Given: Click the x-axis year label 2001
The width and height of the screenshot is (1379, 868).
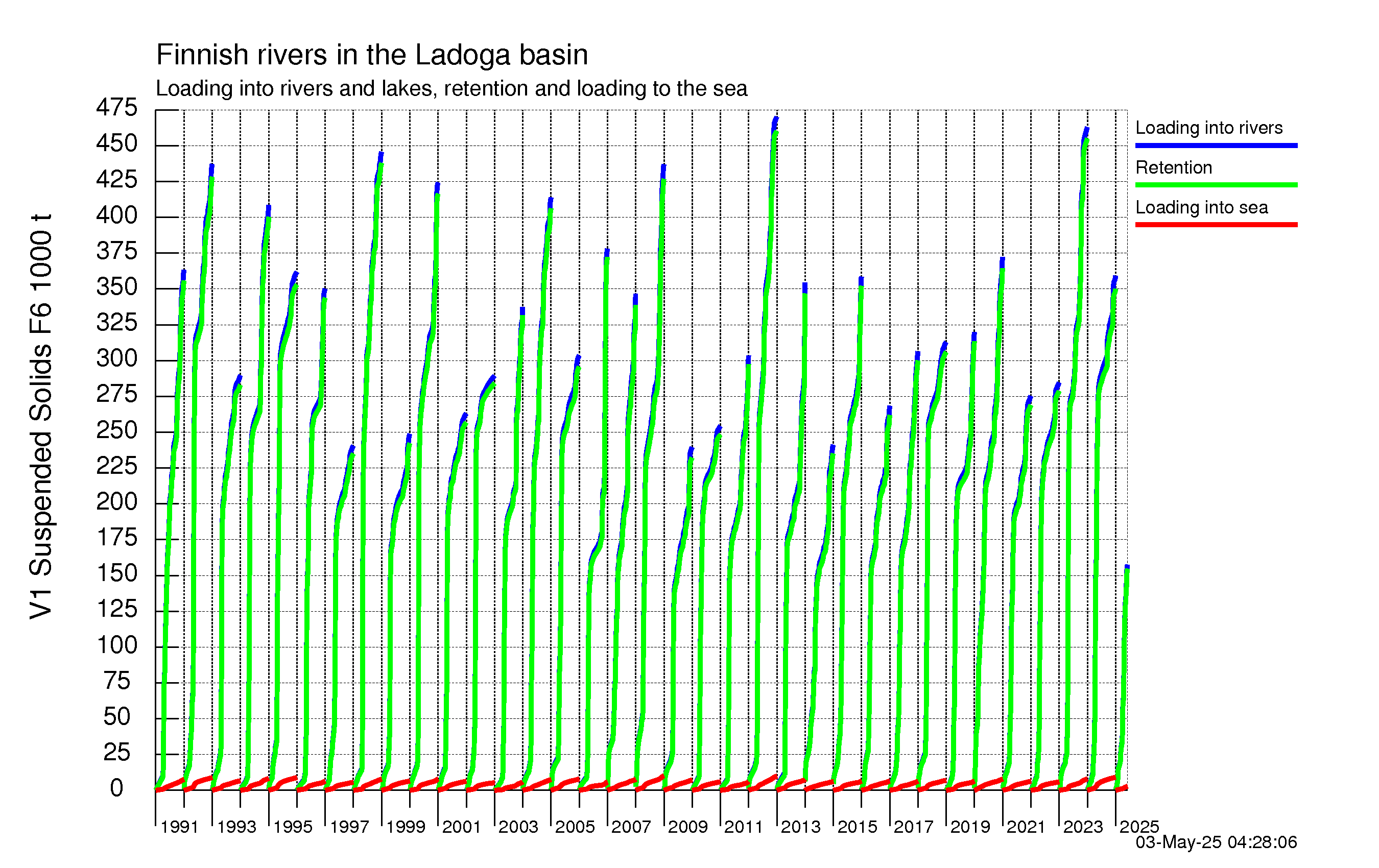Looking at the screenshot, I should [x=462, y=827].
